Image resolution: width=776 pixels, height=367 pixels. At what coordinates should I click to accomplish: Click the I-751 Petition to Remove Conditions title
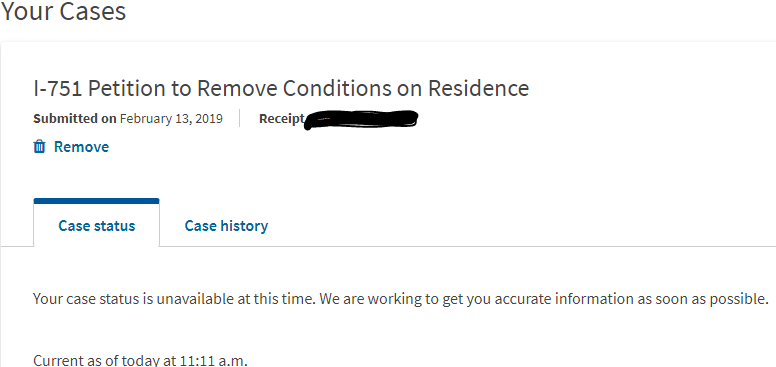pyautogui.click(x=281, y=89)
